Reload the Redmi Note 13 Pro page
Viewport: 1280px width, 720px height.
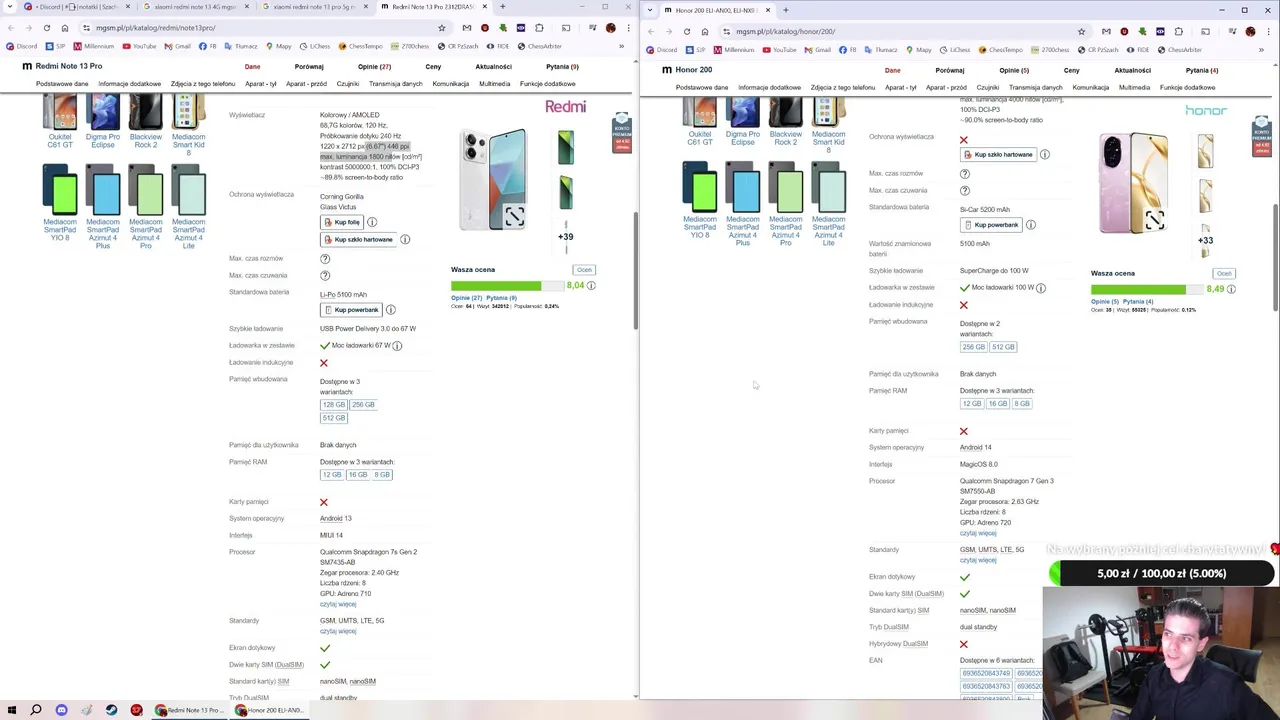[47, 28]
